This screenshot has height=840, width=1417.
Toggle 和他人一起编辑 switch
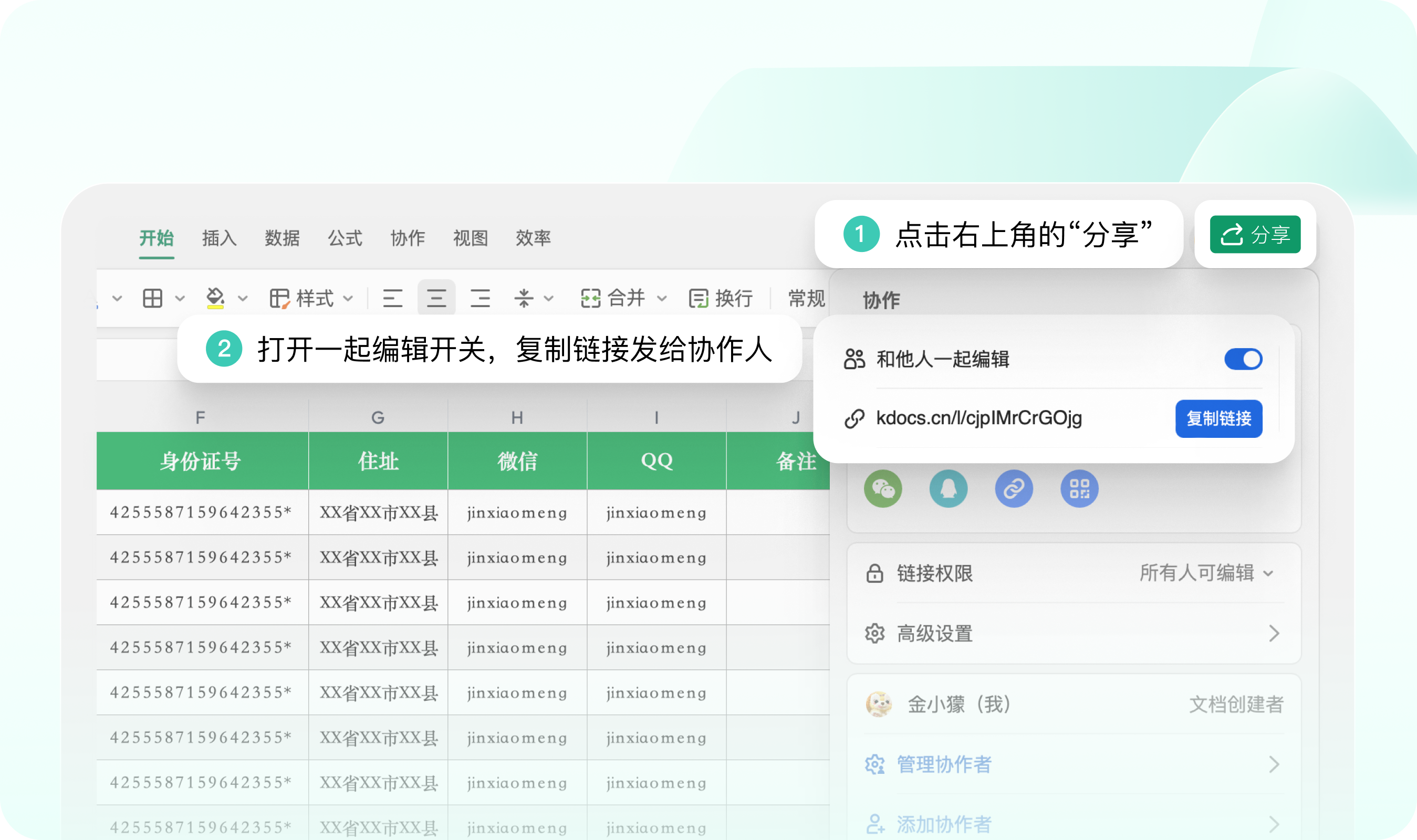tap(1243, 359)
